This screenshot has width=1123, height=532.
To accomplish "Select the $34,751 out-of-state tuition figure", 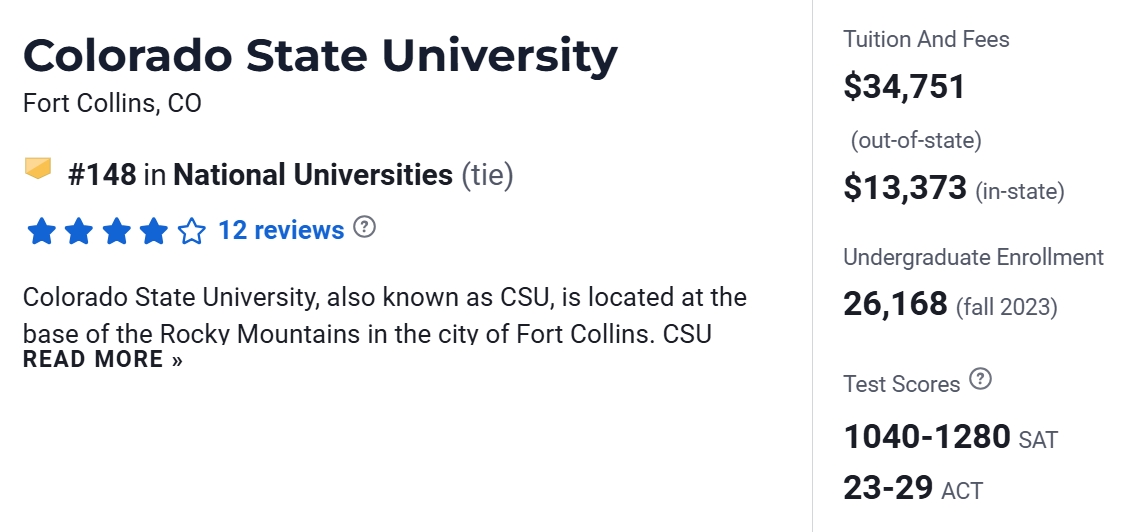I will [x=904, y=87].
